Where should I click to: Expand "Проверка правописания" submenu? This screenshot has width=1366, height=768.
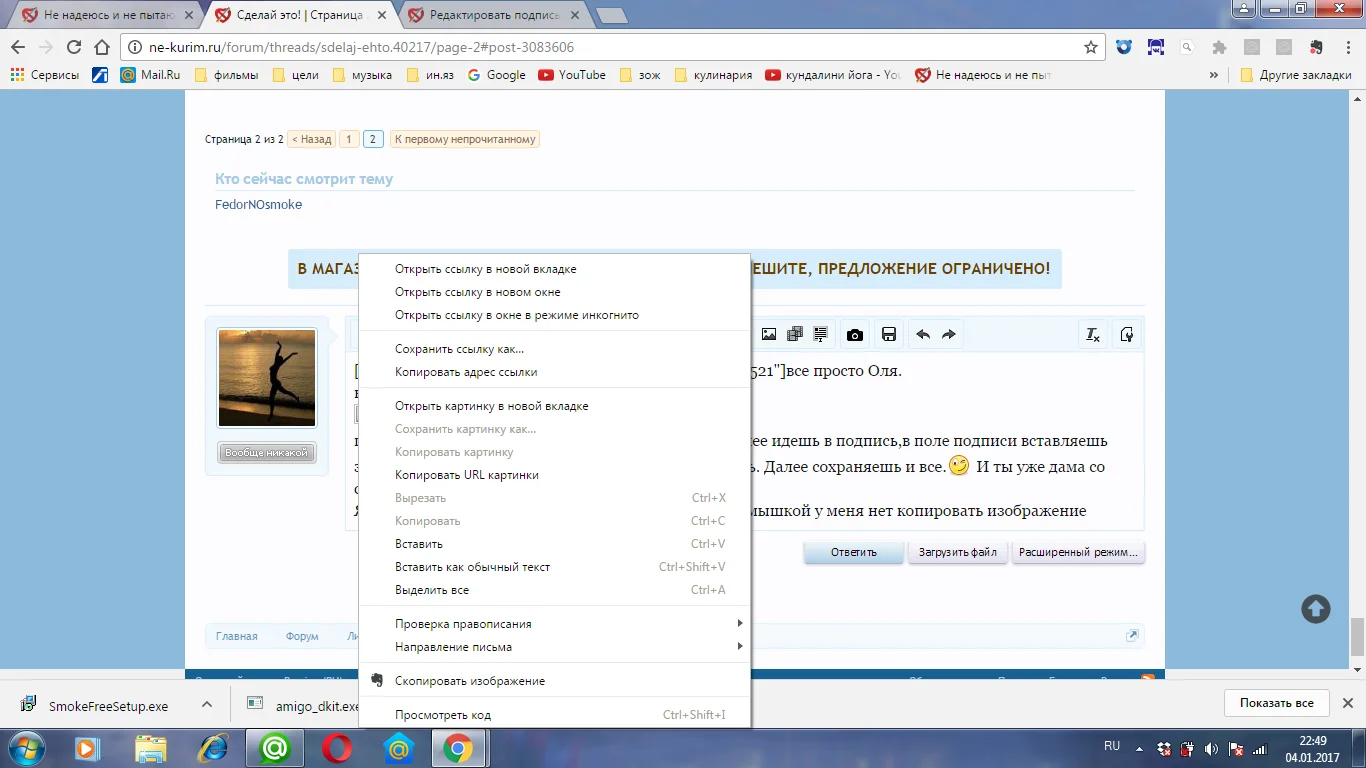pyautogui.click(x=740, y=624)
